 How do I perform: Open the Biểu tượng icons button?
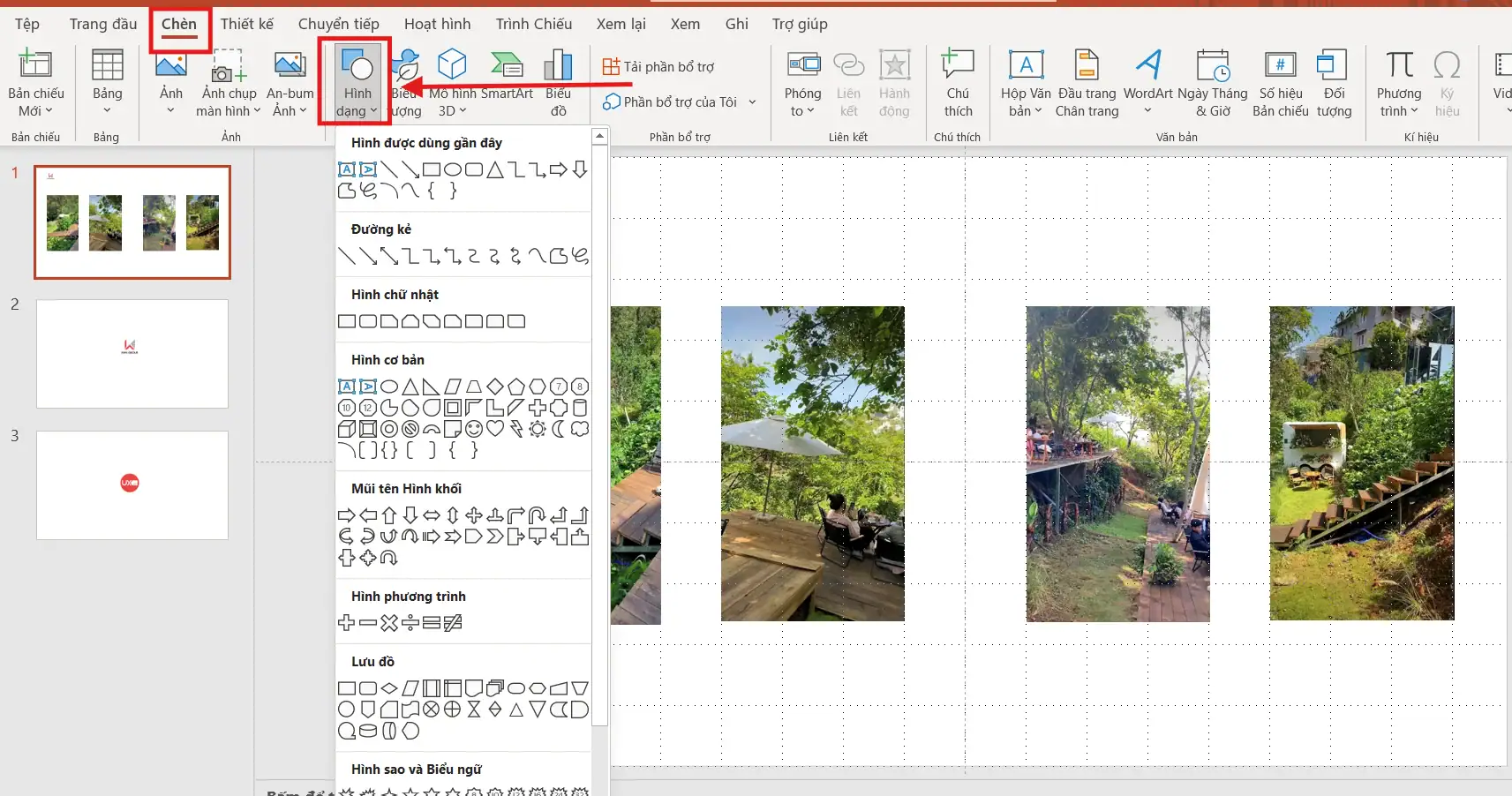pyautogui.click(x=406, y=83)
